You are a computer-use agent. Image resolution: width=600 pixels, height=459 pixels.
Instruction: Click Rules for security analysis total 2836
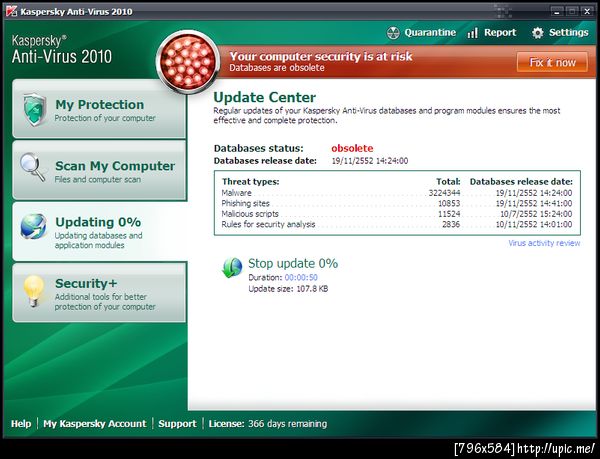click(x=451, y=225)
